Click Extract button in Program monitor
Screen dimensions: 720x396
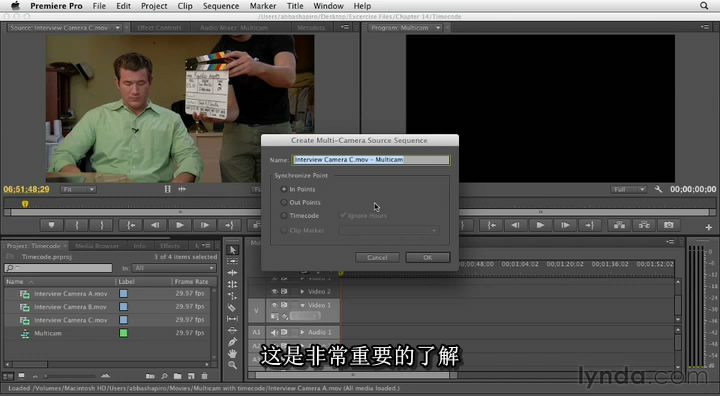click(x=644, y=225)
